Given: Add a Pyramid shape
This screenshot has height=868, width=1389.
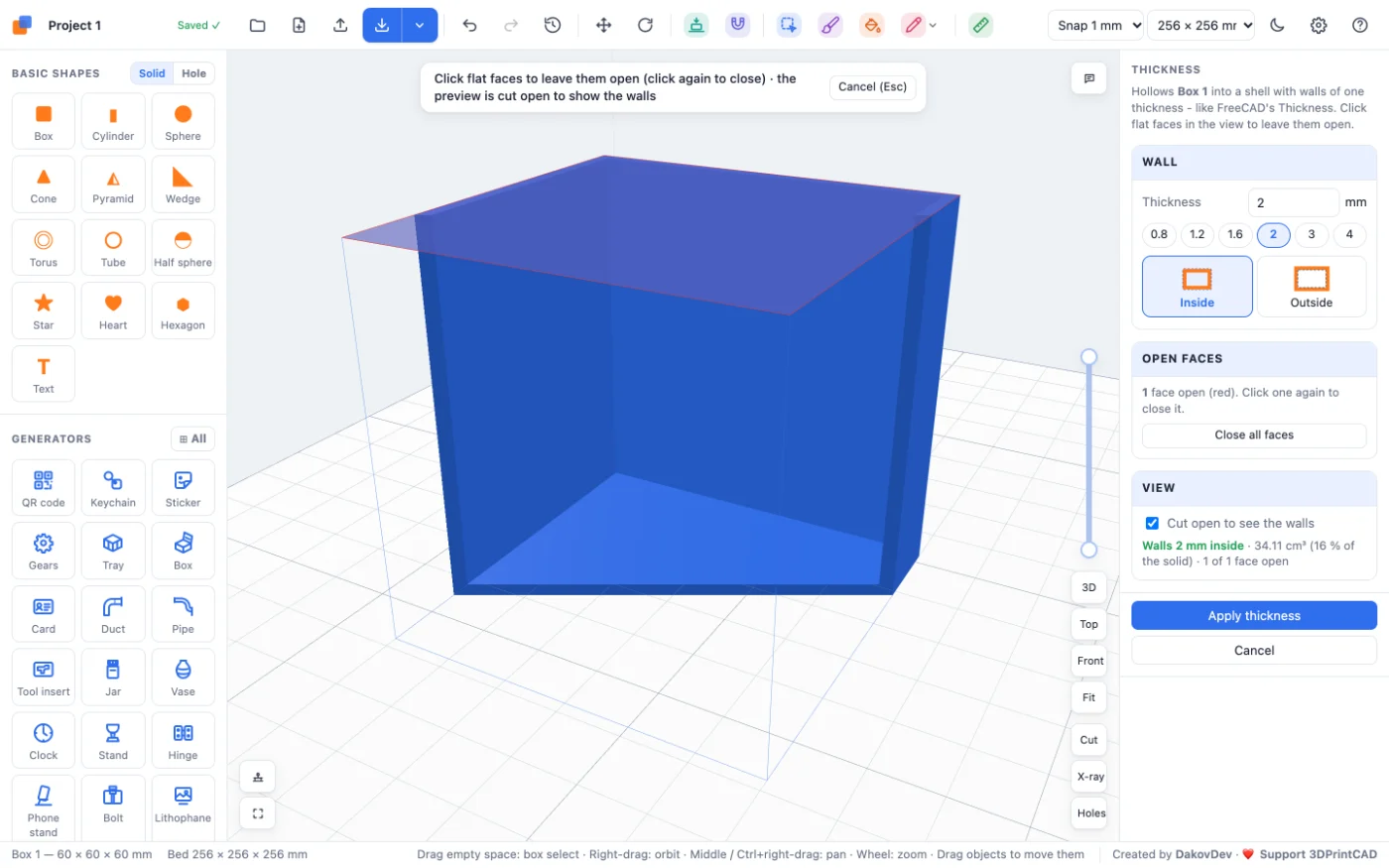Looking at the screenshot, I should [x=113, y=185].
